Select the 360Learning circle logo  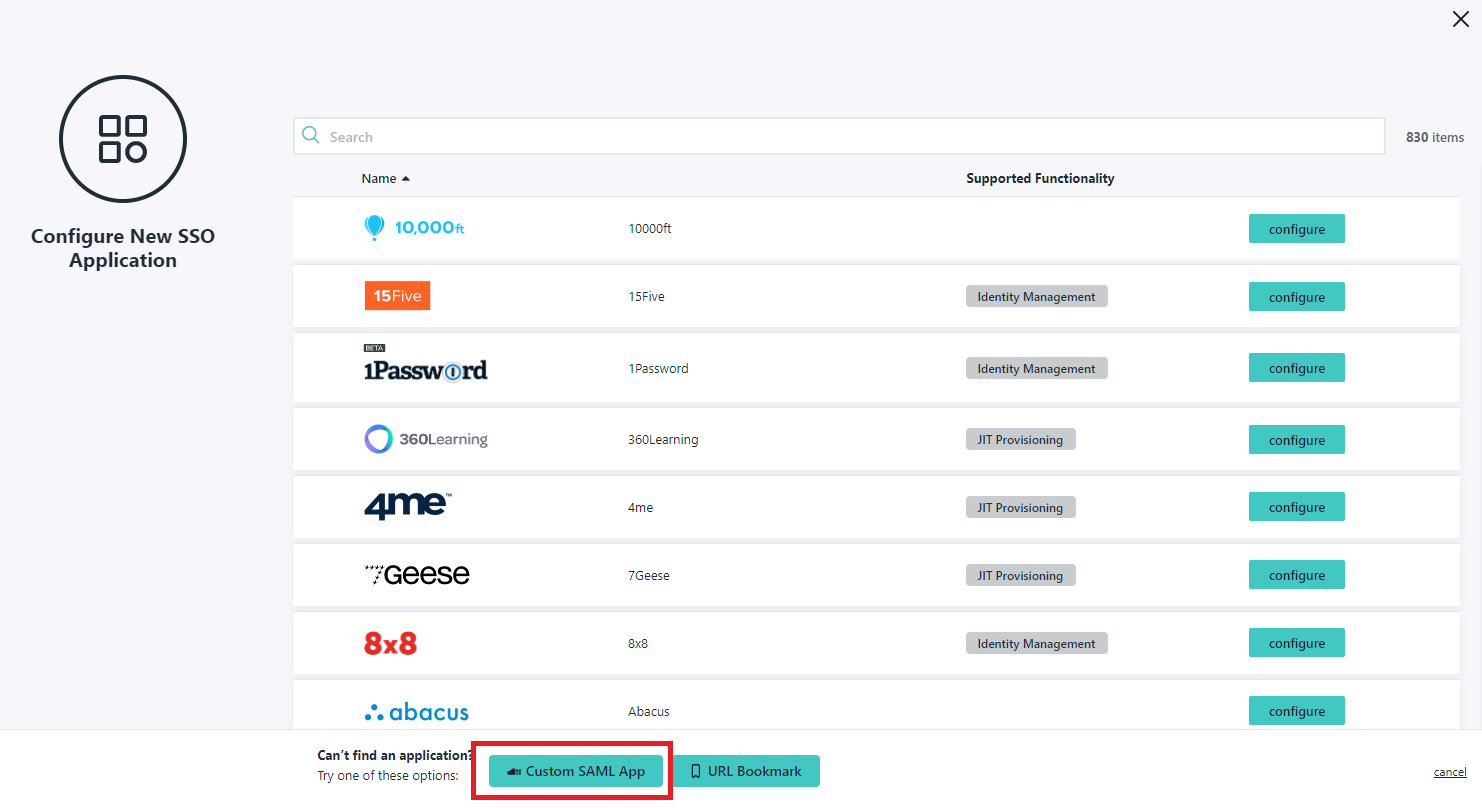point(425,438)
